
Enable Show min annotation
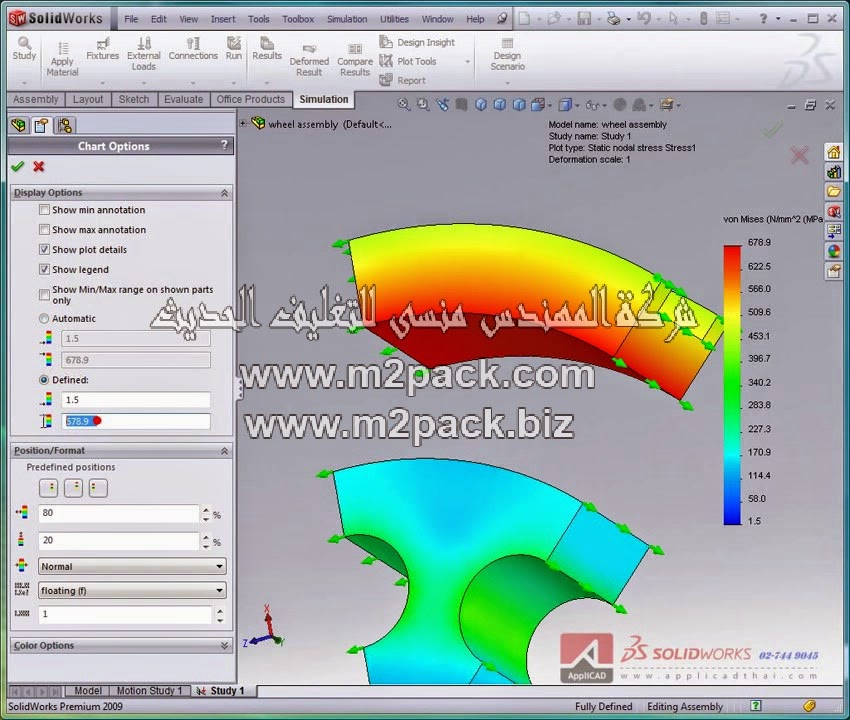coord(44,210)
